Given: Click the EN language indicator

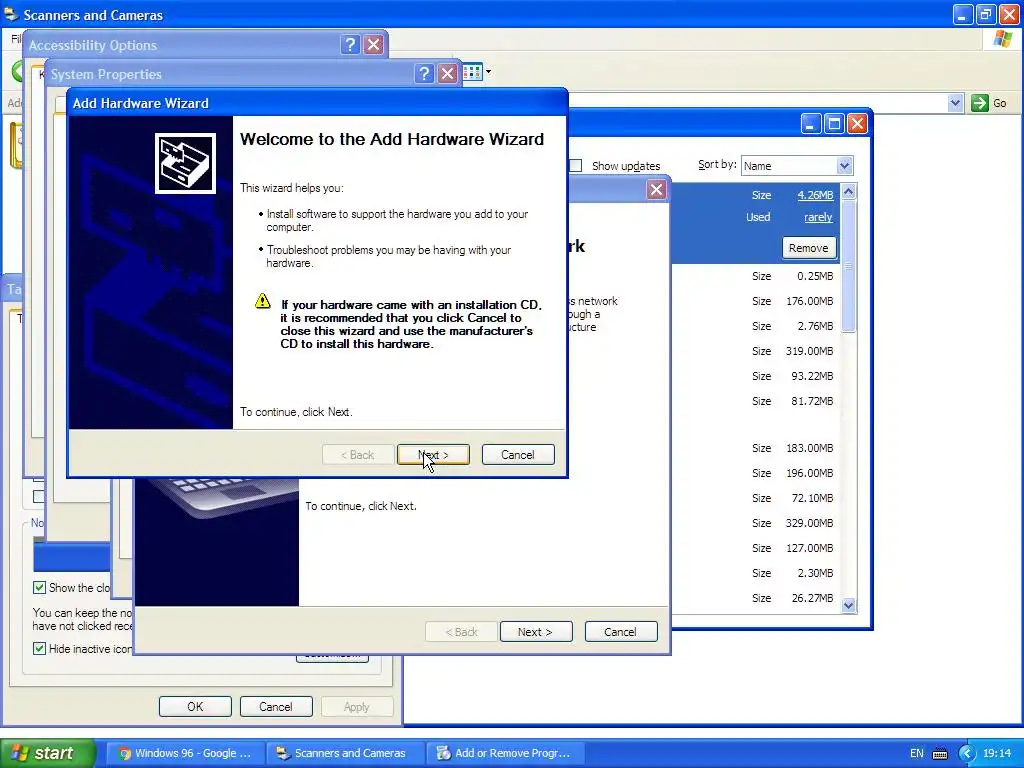Looking at the screenshot, I should coord(917,754).
